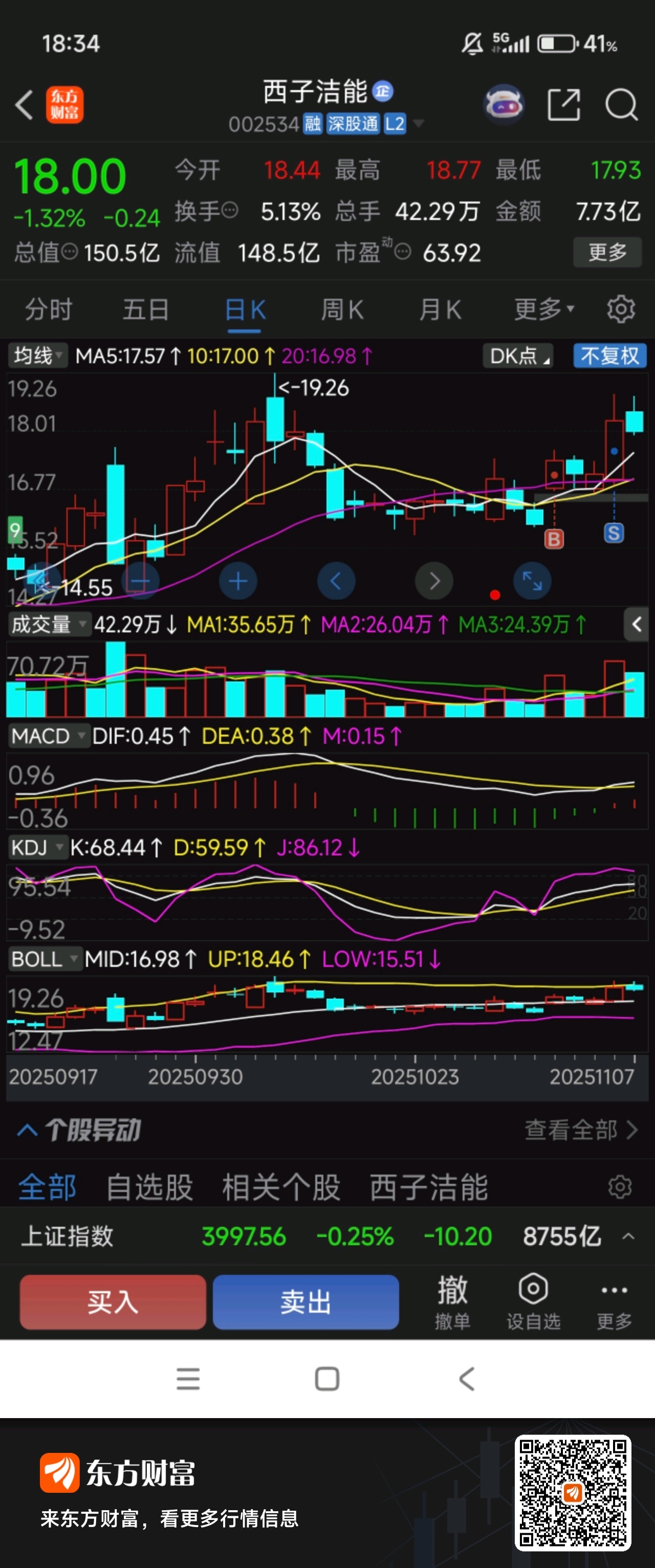Switch to 五日 tab

146,309
